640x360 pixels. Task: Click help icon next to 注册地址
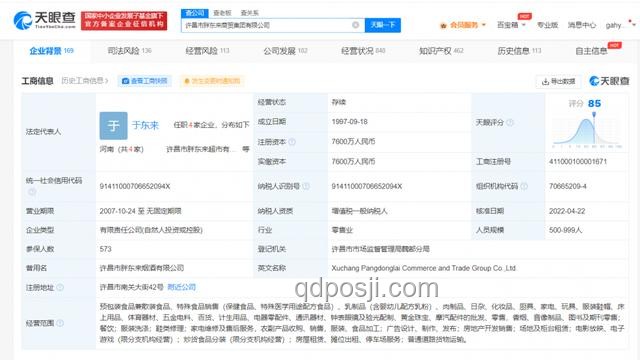60,287
